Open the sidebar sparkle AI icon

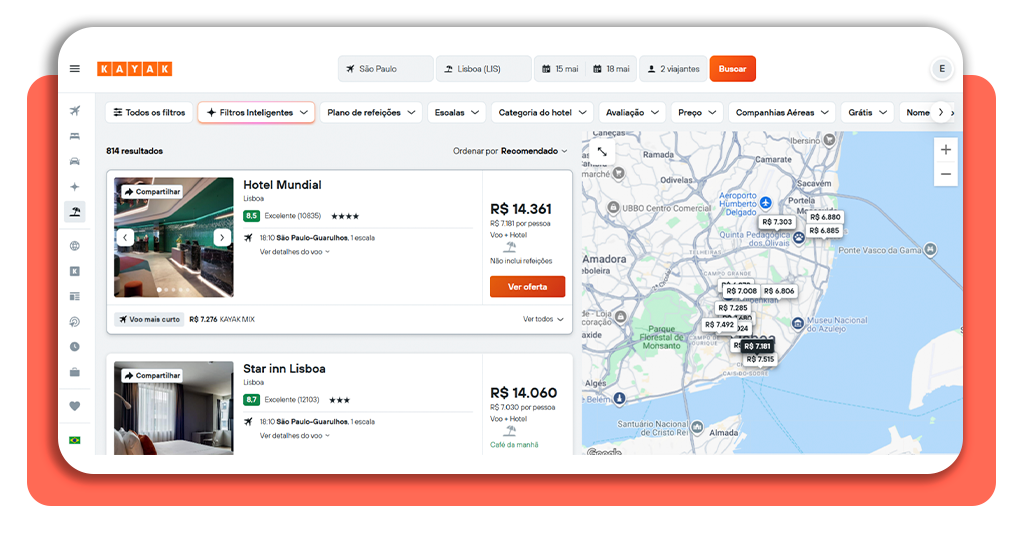tap(75, 187)
